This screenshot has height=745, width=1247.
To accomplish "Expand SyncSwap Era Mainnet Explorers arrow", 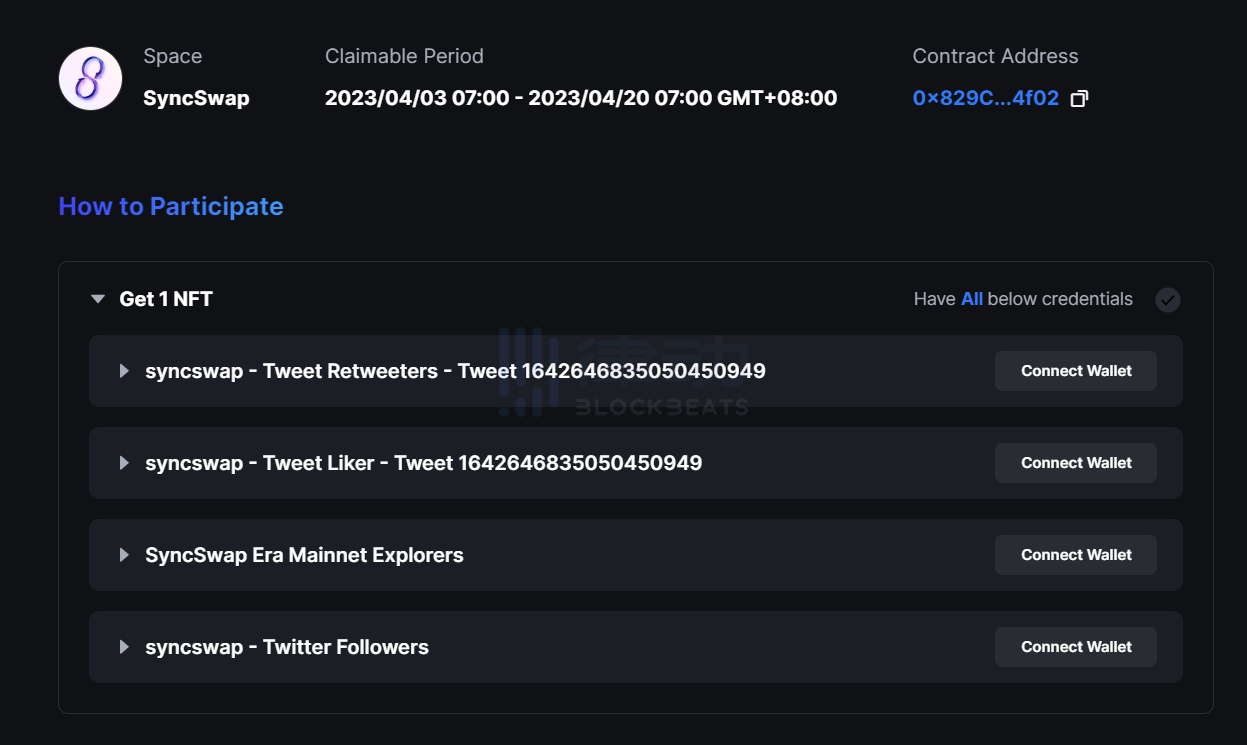I will coord(124,555).
